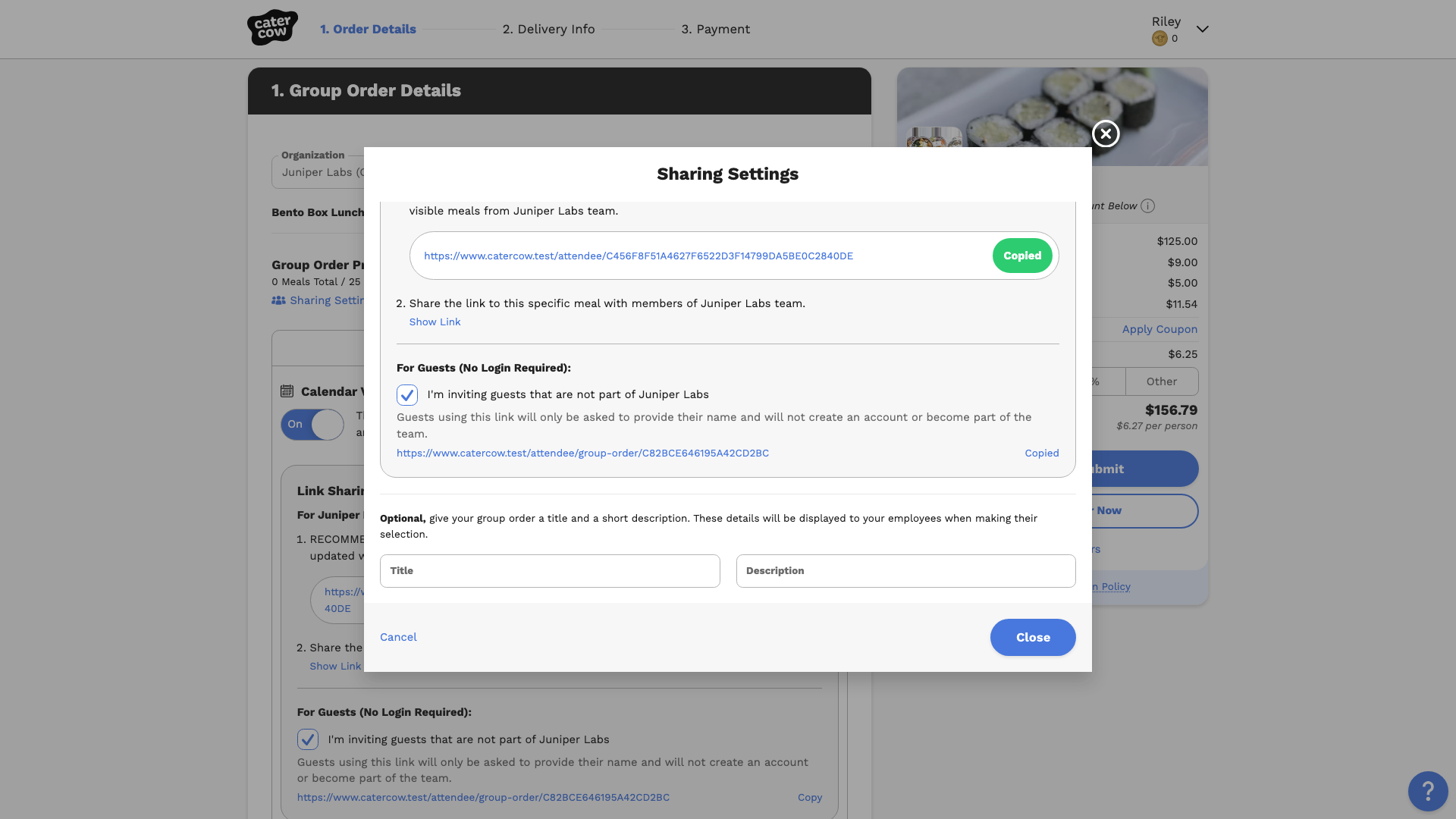Click the green Copied button

[x=1022, y=256]
